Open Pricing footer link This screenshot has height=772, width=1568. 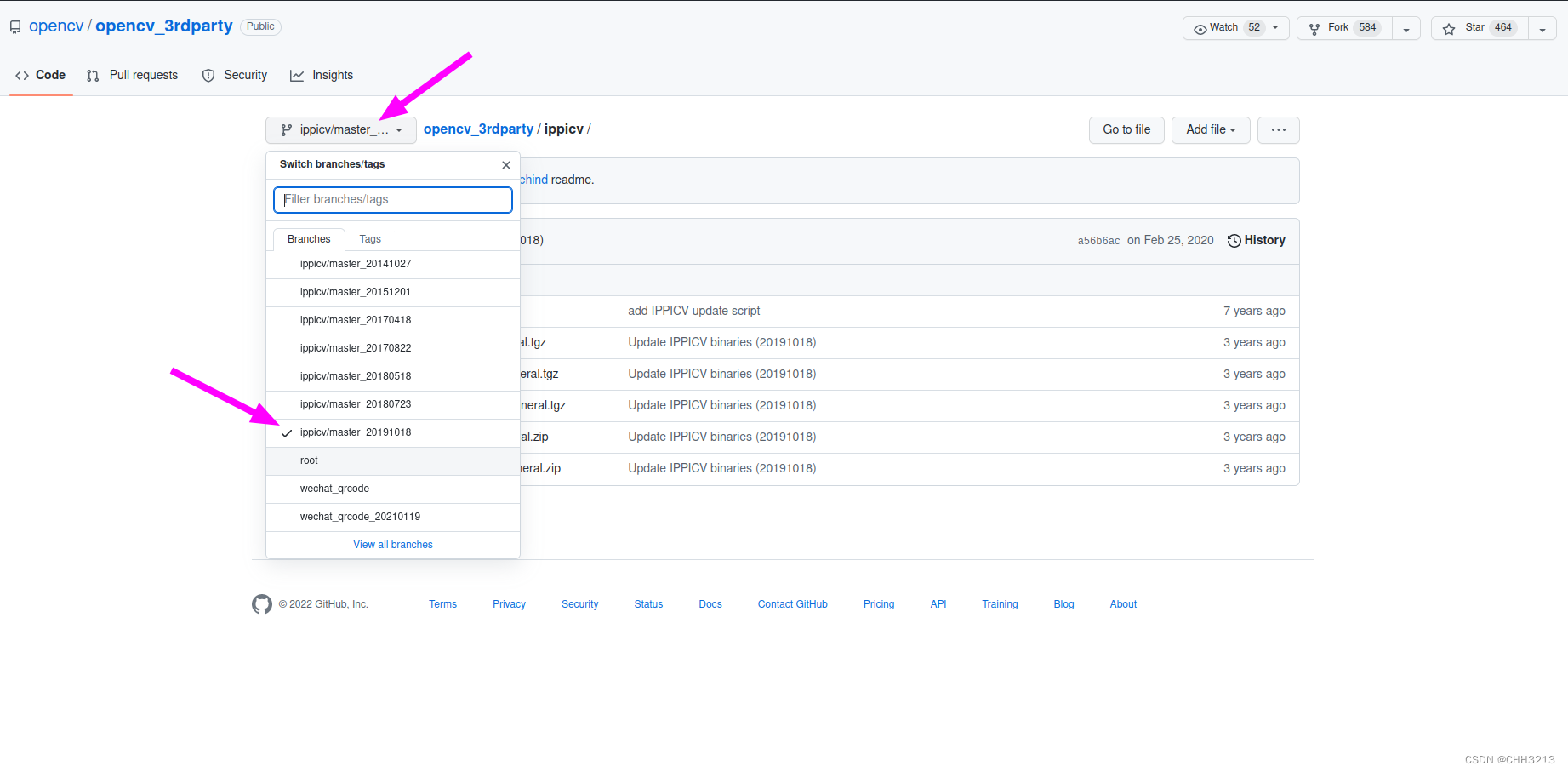879,604
